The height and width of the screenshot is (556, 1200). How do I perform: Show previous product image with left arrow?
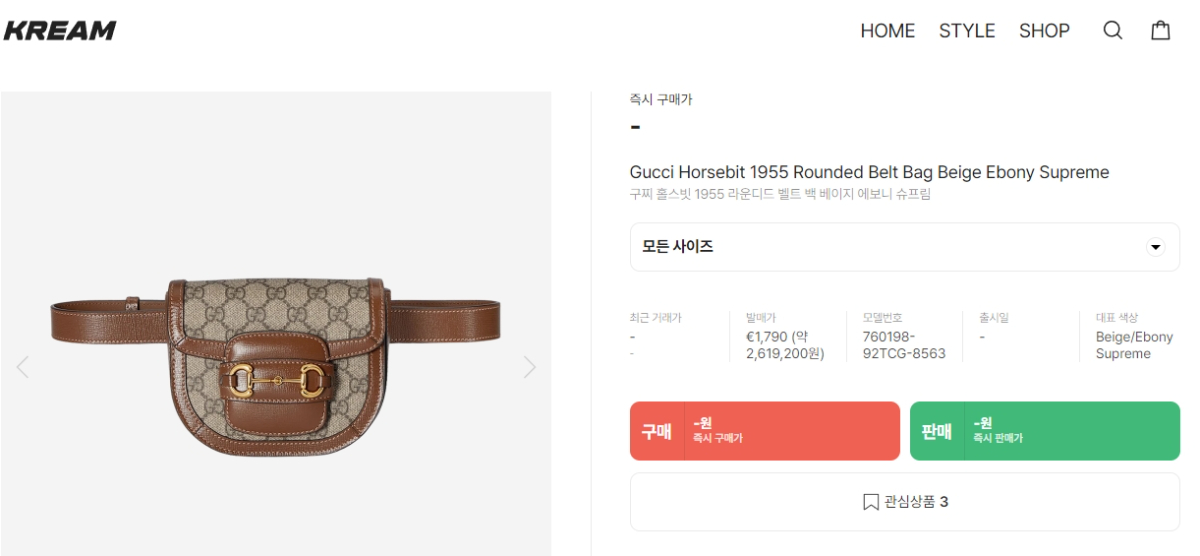coord(23,367)
